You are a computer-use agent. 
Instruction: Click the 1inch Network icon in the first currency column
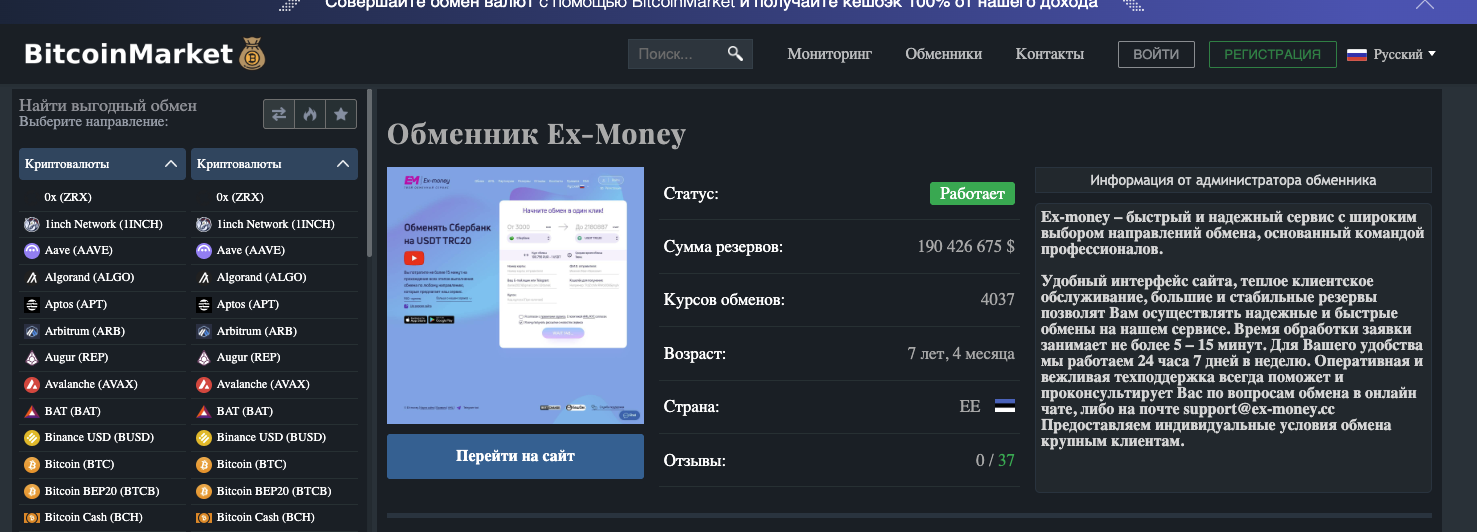[31, 224]
